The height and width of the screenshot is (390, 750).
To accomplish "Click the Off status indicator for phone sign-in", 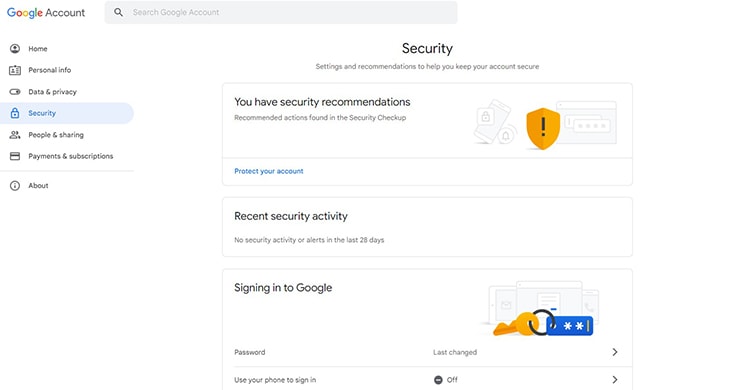I will point(445,380).
